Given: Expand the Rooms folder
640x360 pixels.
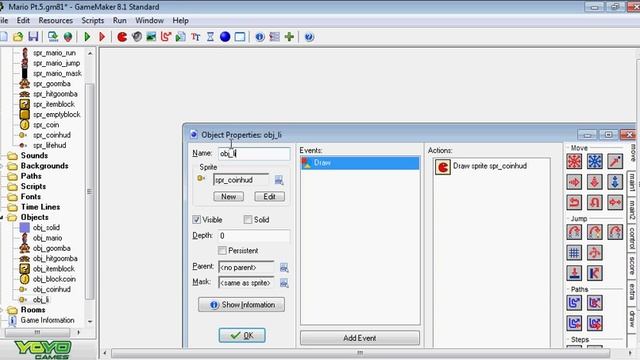Looking at the screenshot, I should tap(2, 310).
